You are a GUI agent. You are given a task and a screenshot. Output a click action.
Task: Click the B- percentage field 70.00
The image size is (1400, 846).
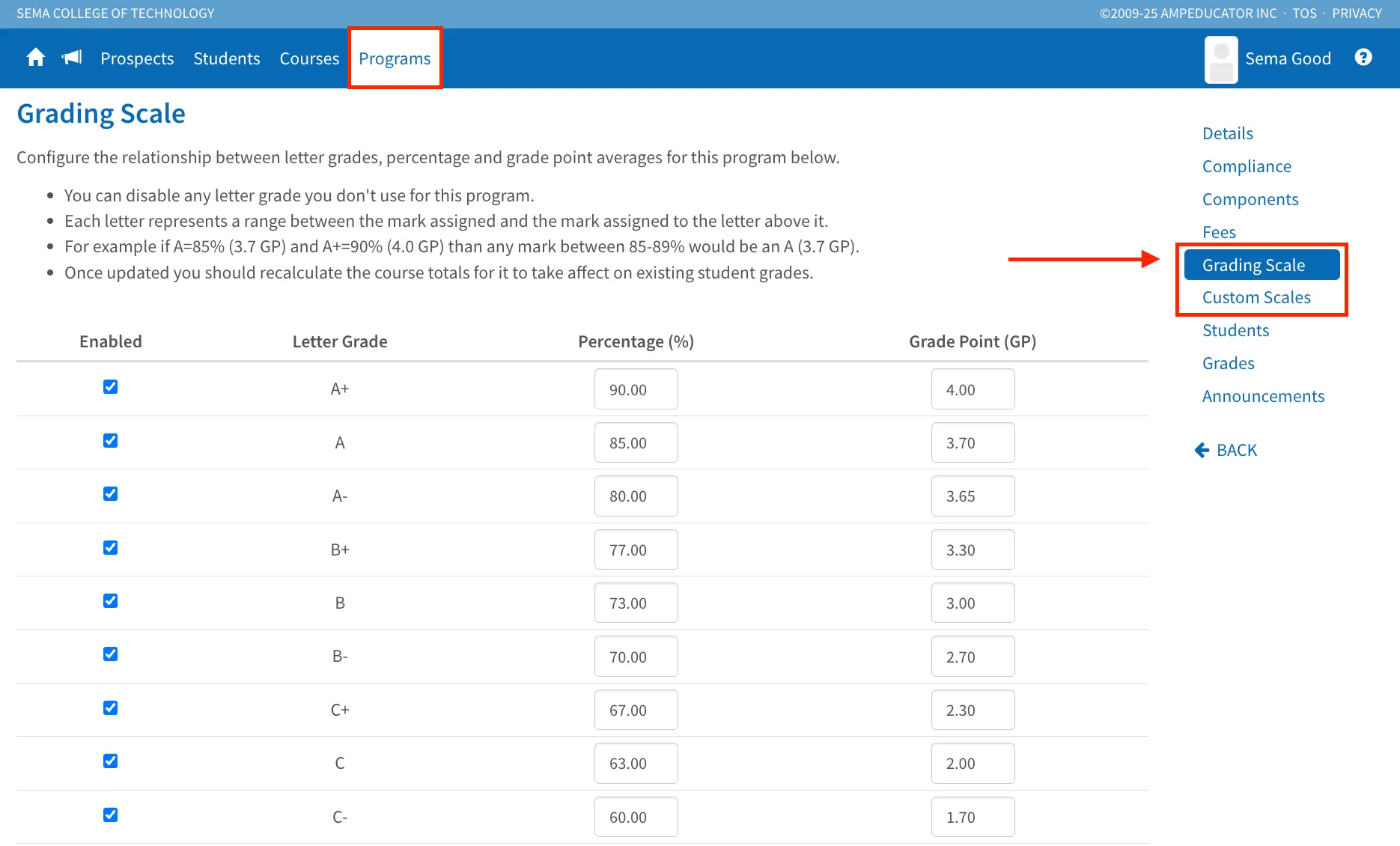pyautogui.click(x=636, y=657)
